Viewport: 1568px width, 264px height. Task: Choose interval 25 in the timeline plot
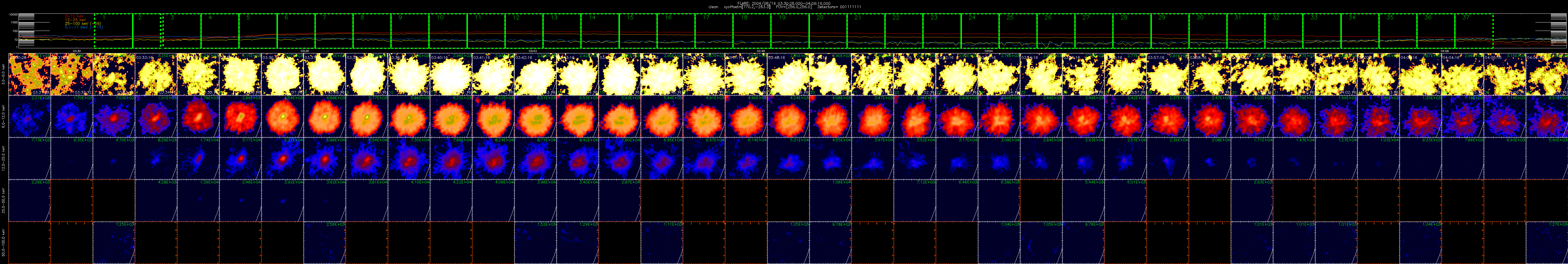[x=1018, y=30]
